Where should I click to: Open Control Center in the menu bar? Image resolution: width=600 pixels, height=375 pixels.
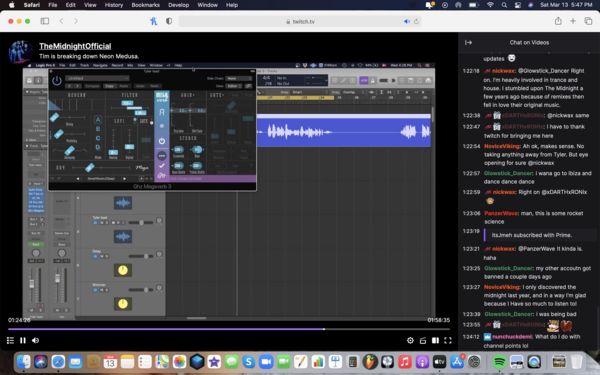point(517,5)
